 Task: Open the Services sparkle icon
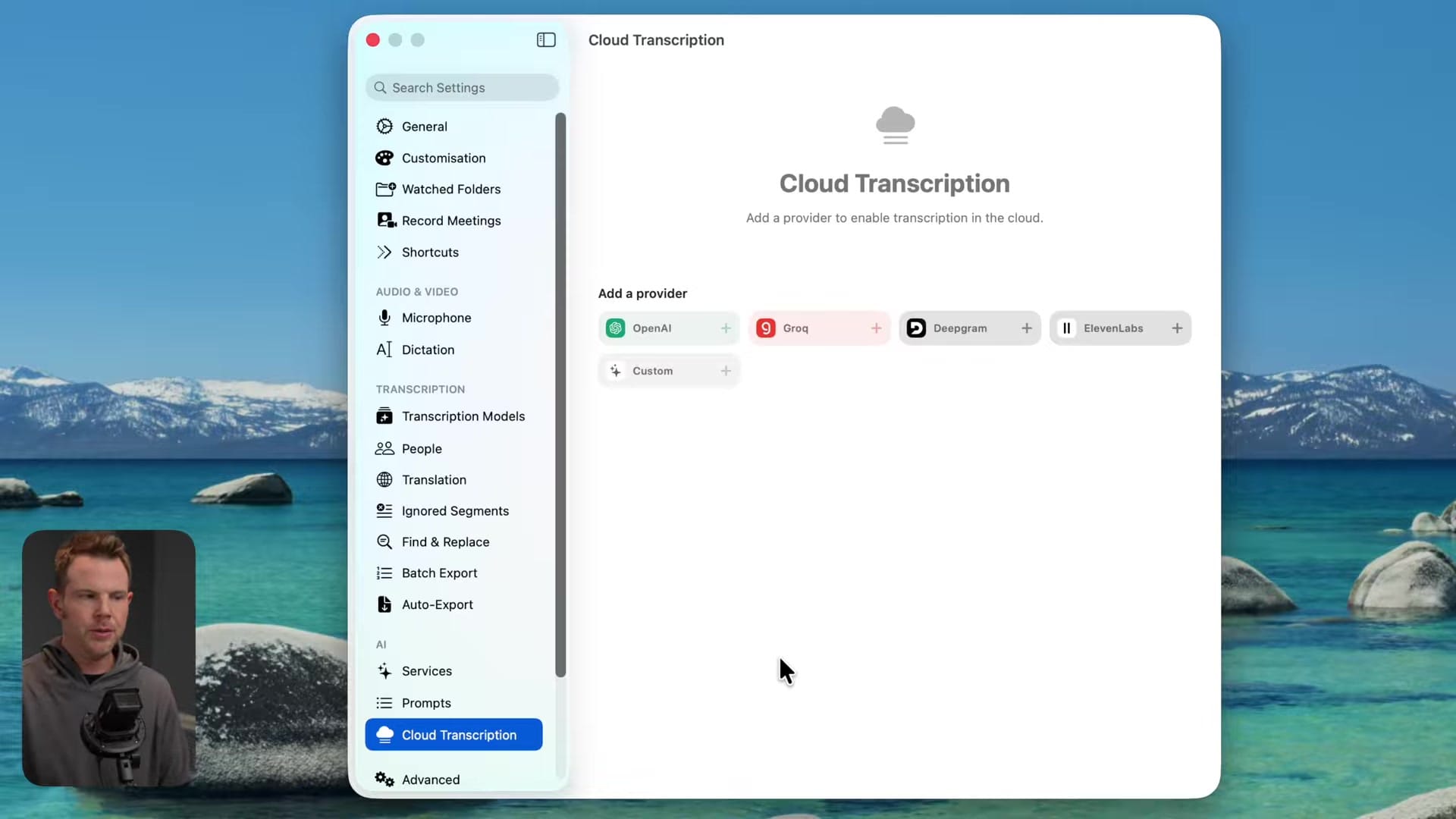[384, 671]
